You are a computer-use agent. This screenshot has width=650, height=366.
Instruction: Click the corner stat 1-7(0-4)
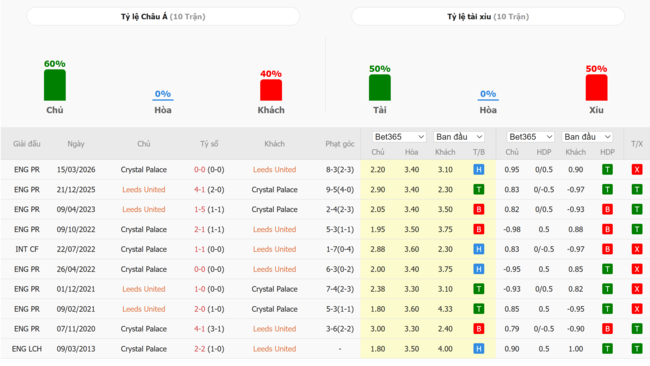[x=340, y=249]
